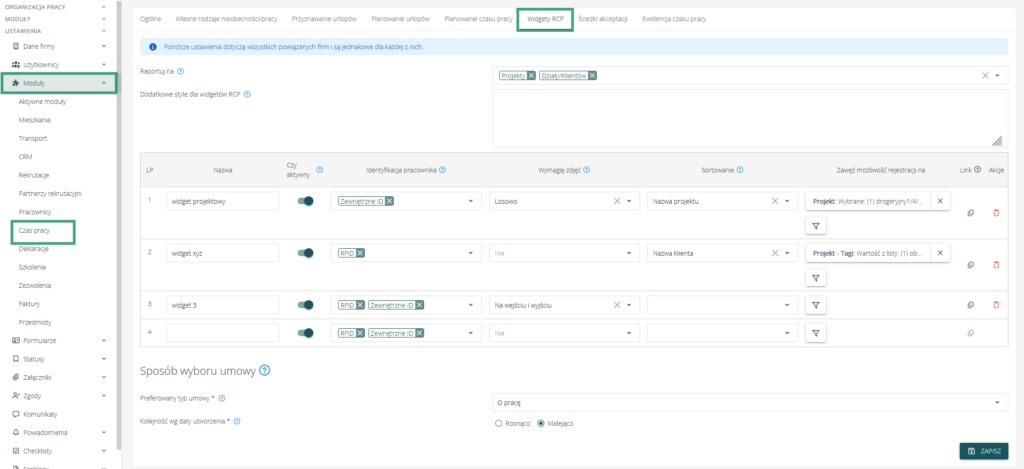Disable the active switch for widget xyz
Image resolution: width=1024 pixels, height=469 pixels.
pos(305,253)
